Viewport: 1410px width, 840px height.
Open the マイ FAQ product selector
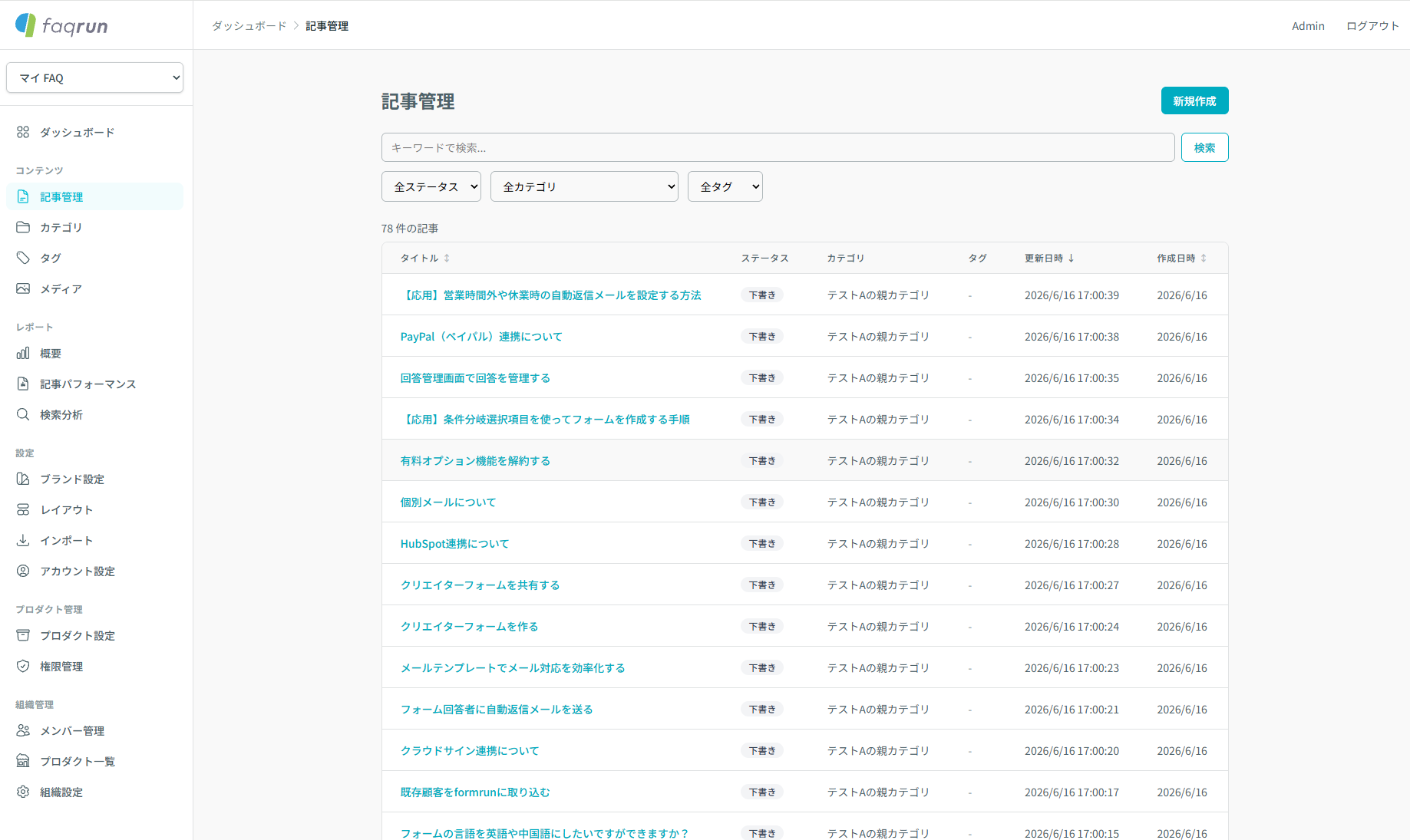point(95,77)
